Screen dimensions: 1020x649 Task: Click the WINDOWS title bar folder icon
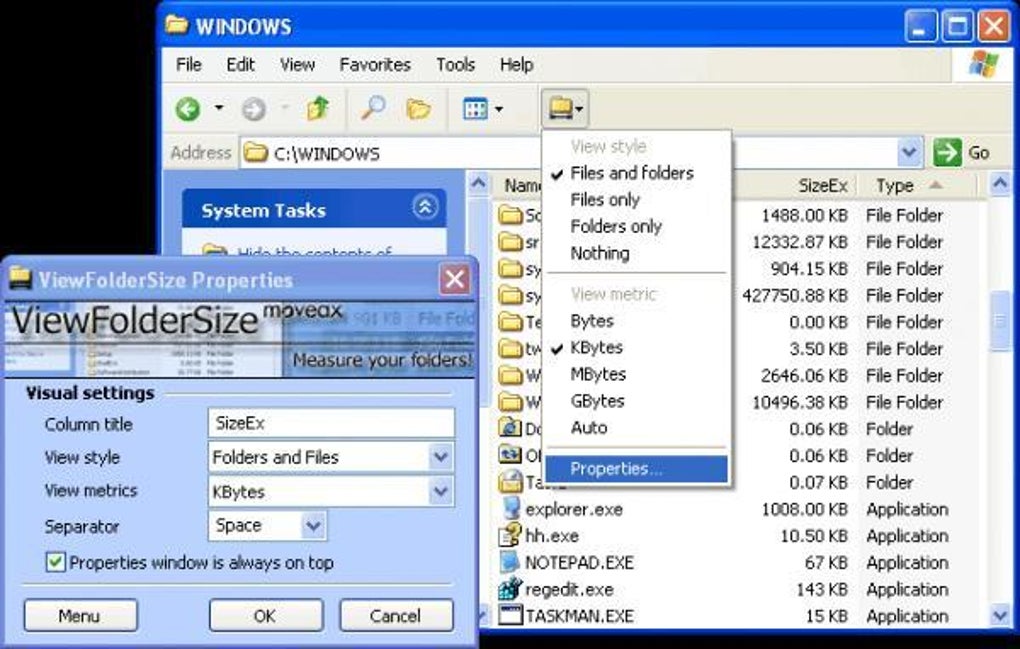point(177,25)
